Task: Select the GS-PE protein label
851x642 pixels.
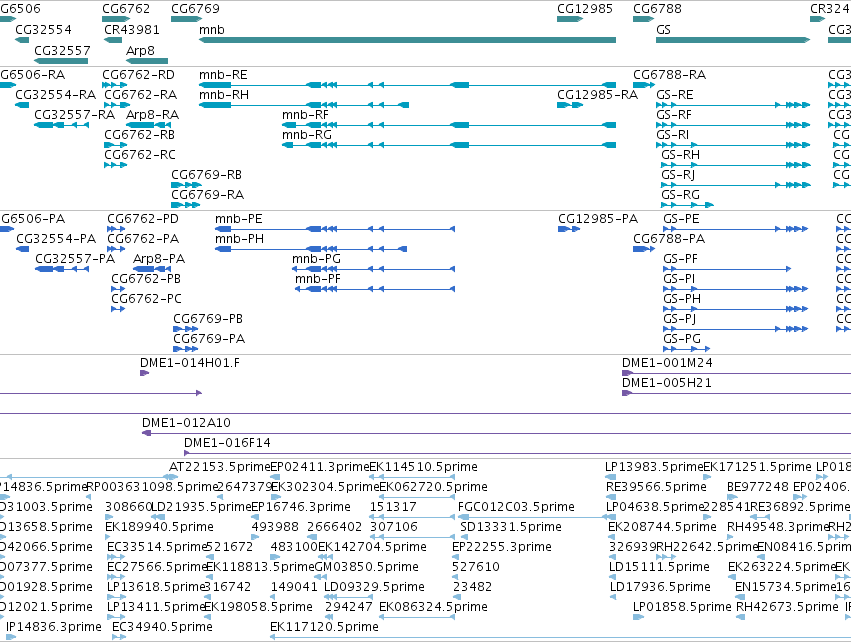Action: coord(681,219)
